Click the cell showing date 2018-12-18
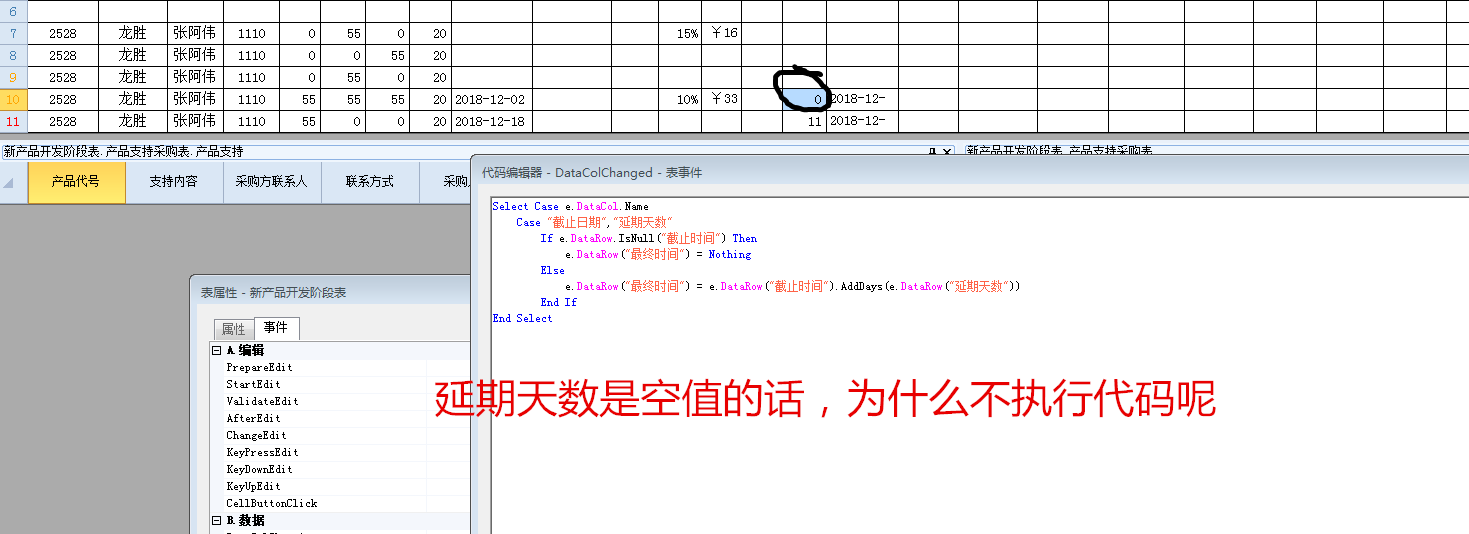 coord(490,122)
